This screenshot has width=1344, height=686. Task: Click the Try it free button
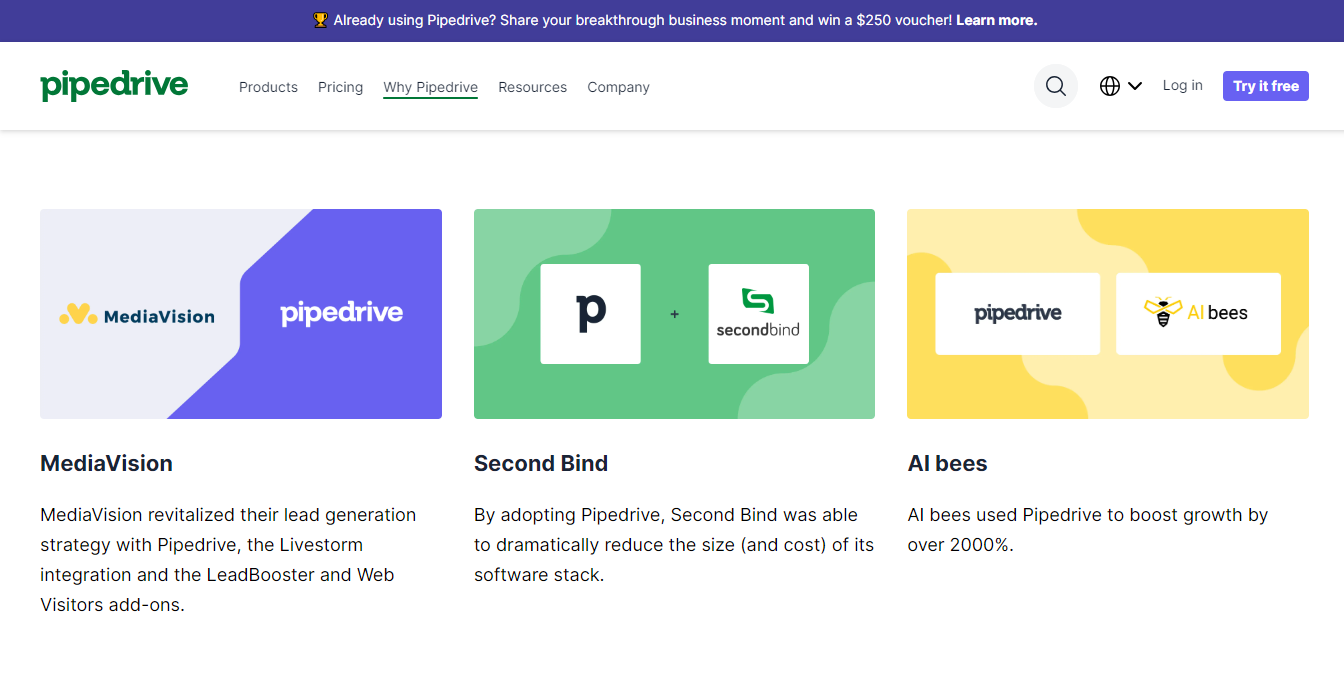tap(1265, 86)
